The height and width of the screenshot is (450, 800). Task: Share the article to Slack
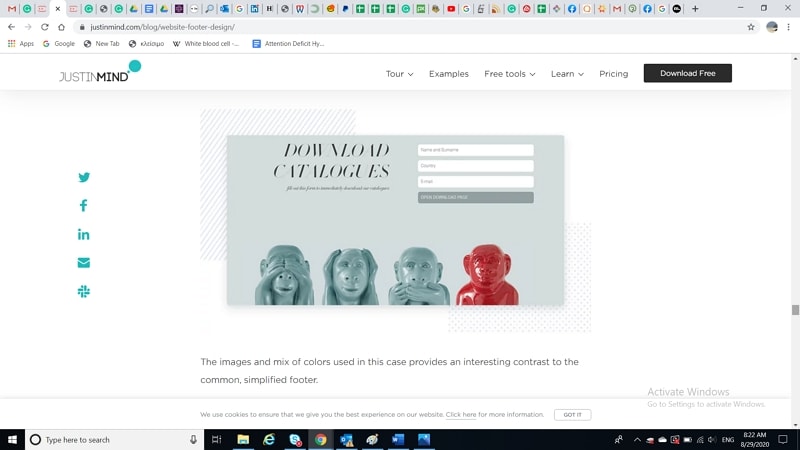click(x=84, y=291)
